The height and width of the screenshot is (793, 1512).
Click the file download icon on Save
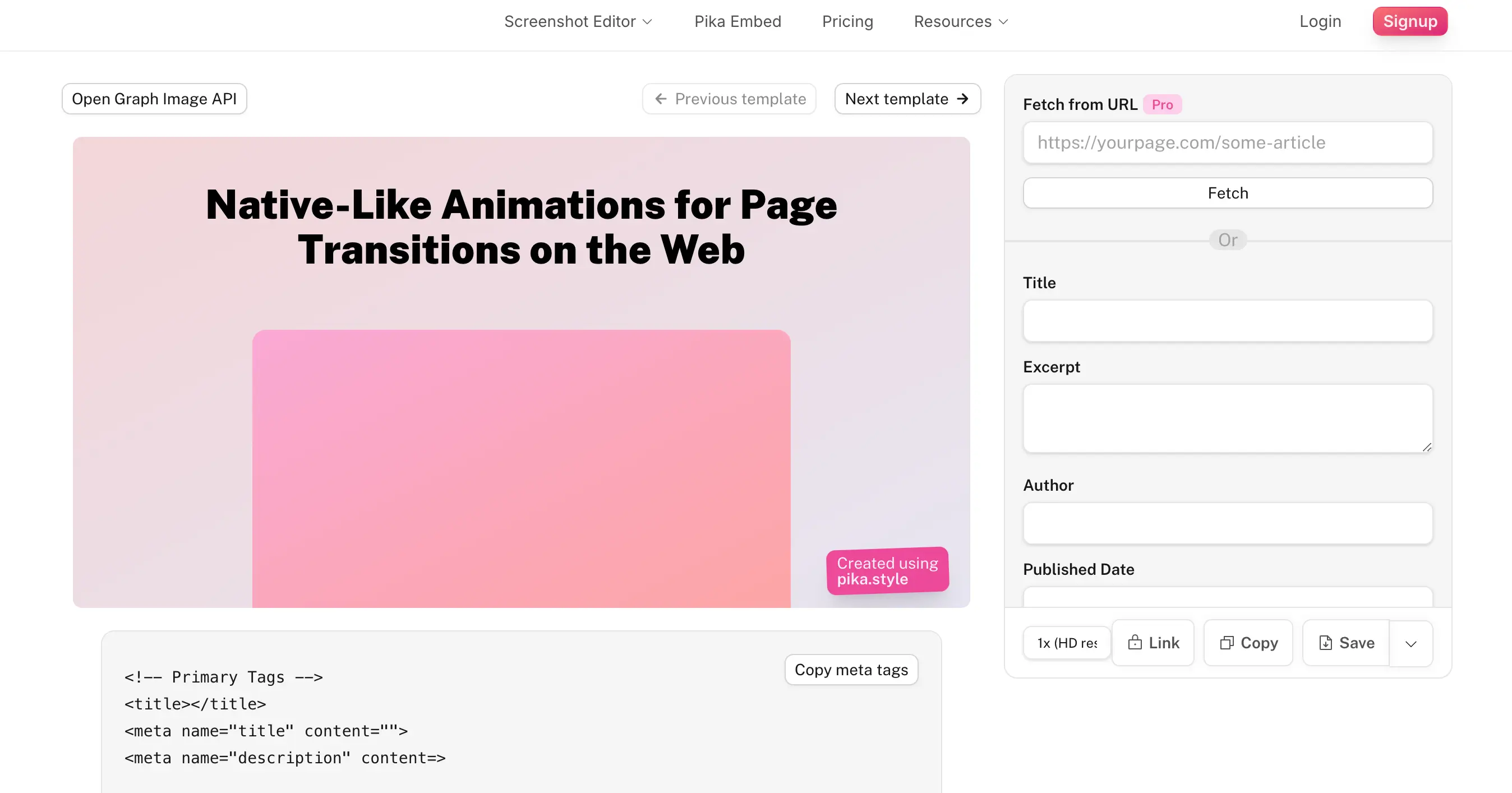click(x=1325, y=643)
